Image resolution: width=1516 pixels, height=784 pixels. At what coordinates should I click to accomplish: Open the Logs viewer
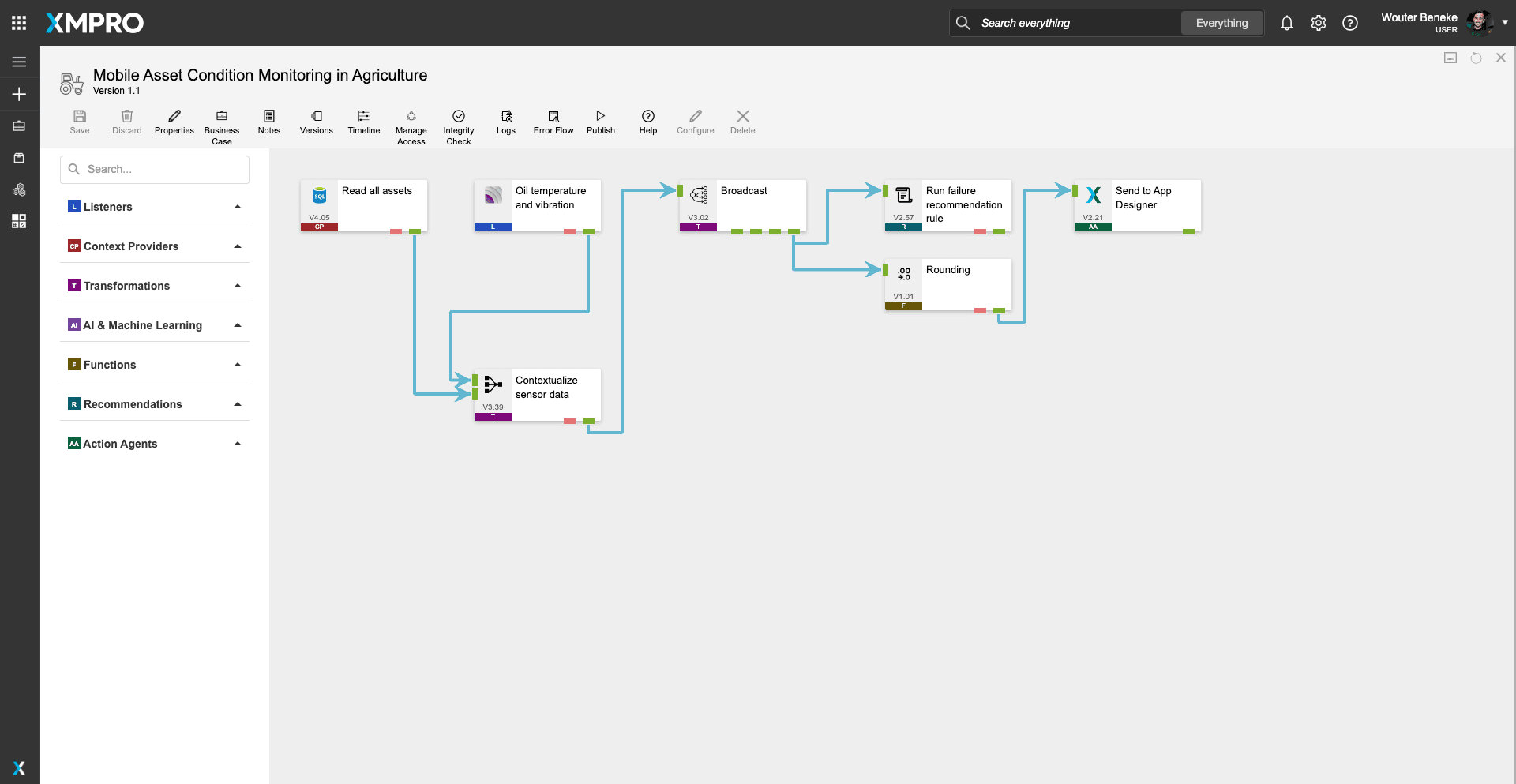(x=505, y=117)
